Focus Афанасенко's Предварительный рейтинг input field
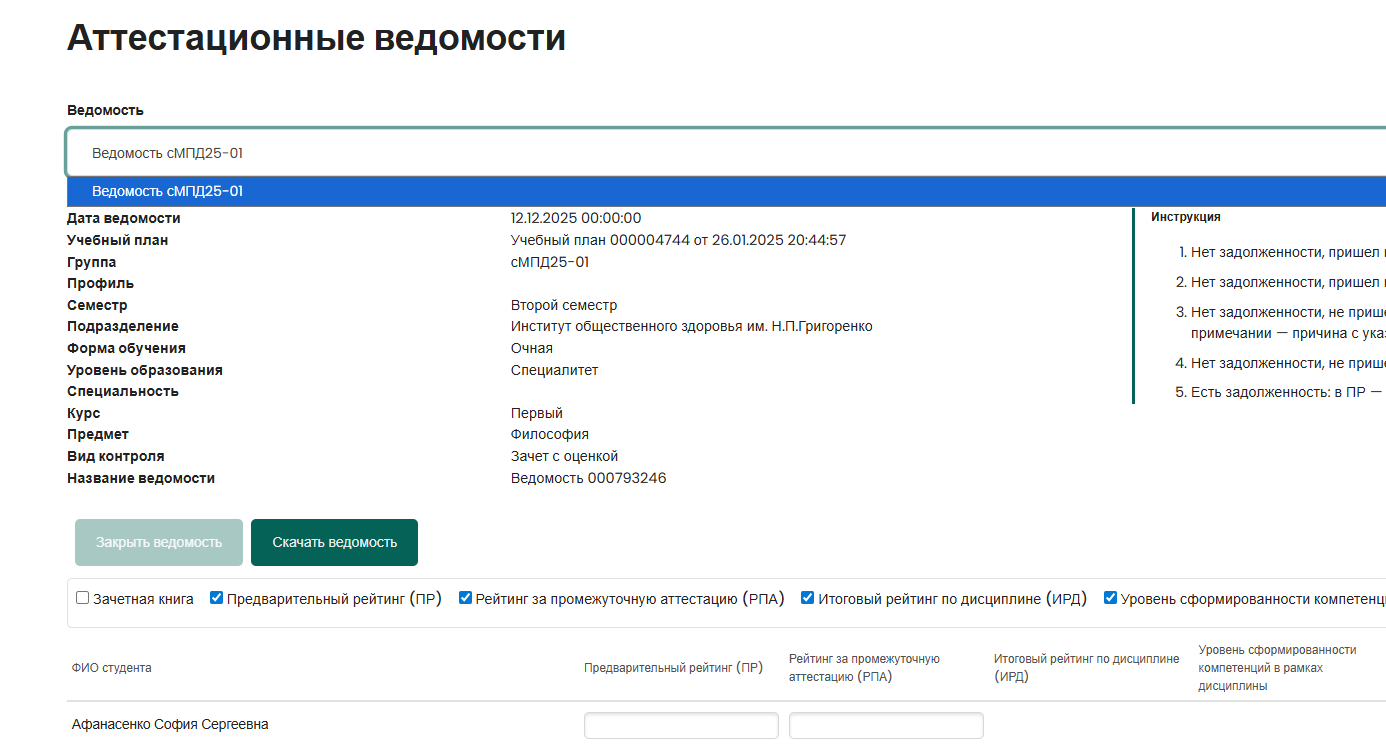 coord(681,725)
